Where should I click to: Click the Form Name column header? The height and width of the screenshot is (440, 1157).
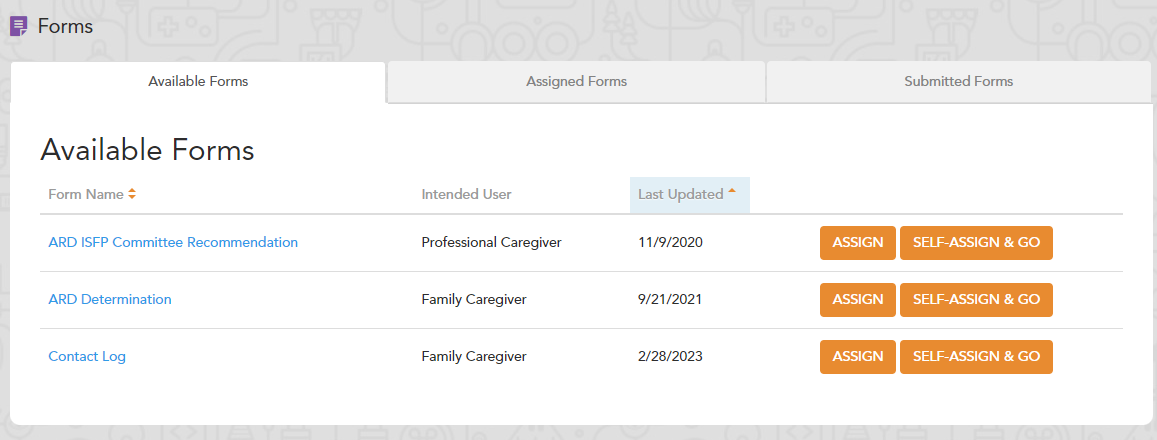86,195
